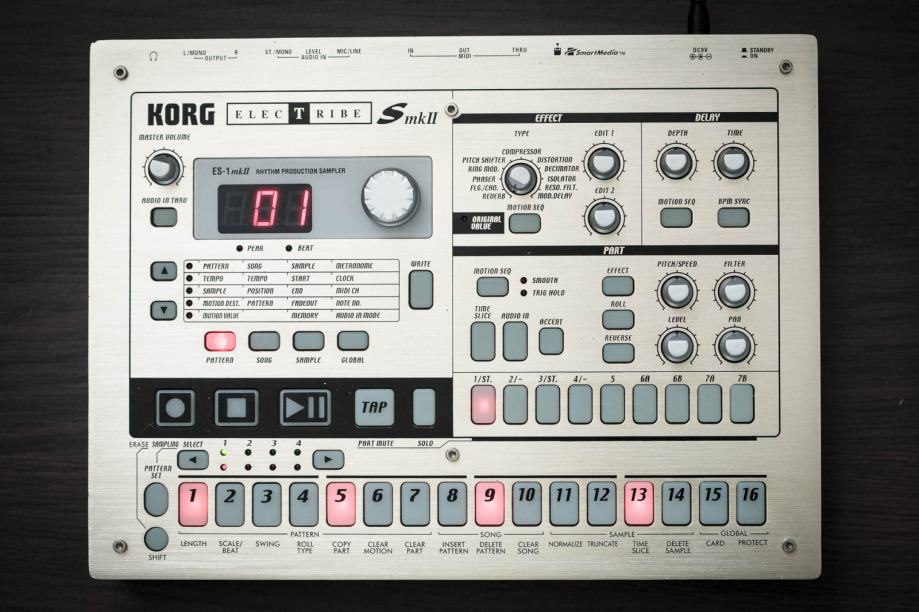
Task: Select the lit part 1/ST. pad
Action: point(484,404)
